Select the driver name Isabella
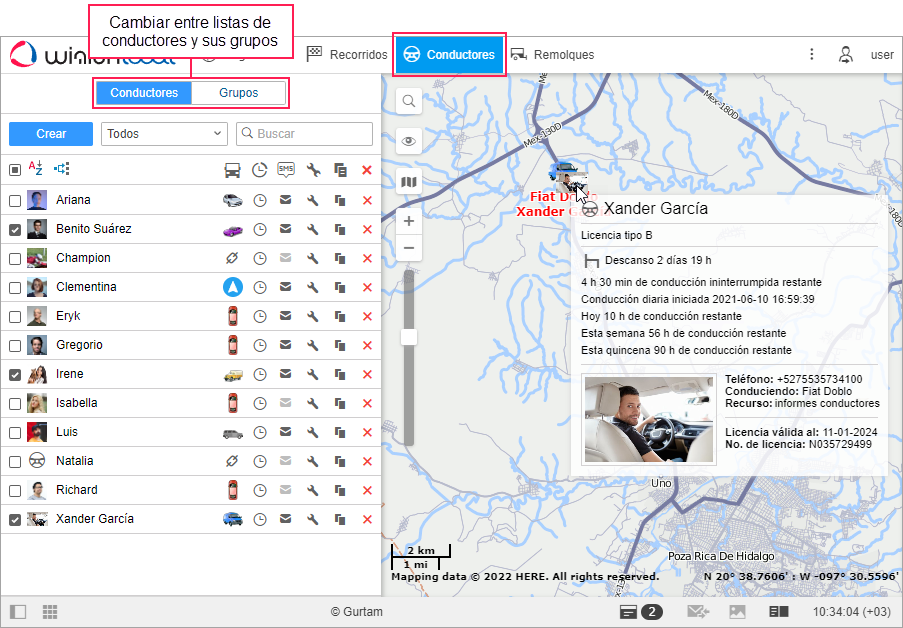Image resolution: width=903 pixels, height=628 pixels. coord(77,403)
